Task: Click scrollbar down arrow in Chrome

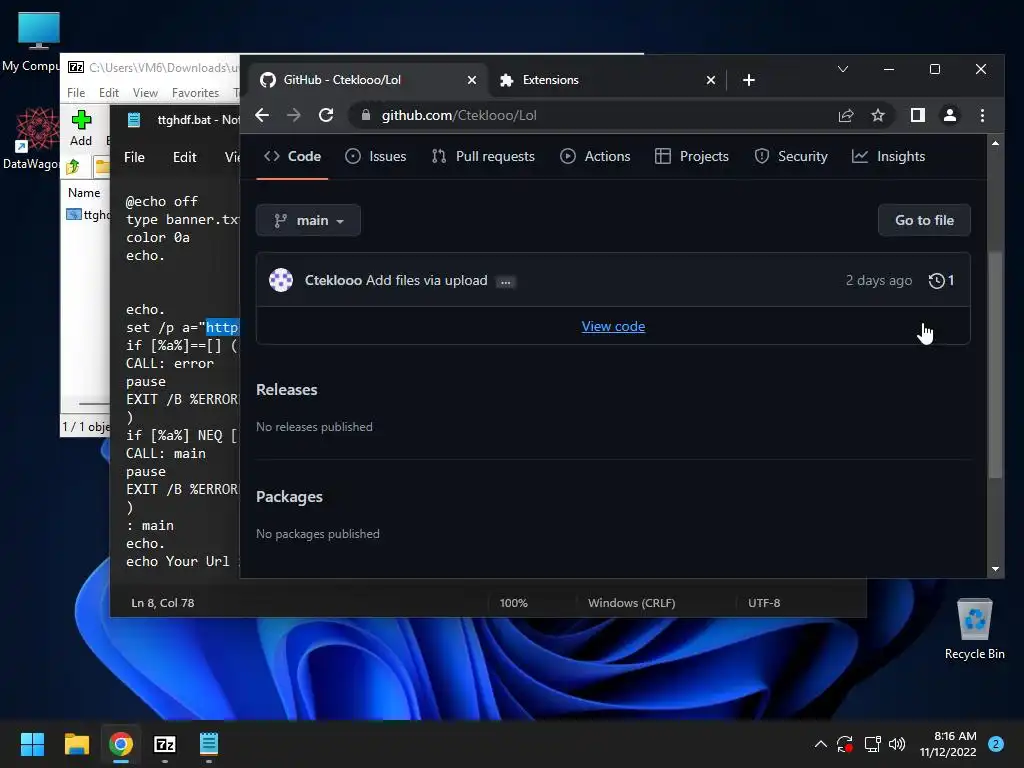Action: tap(995, 569)
